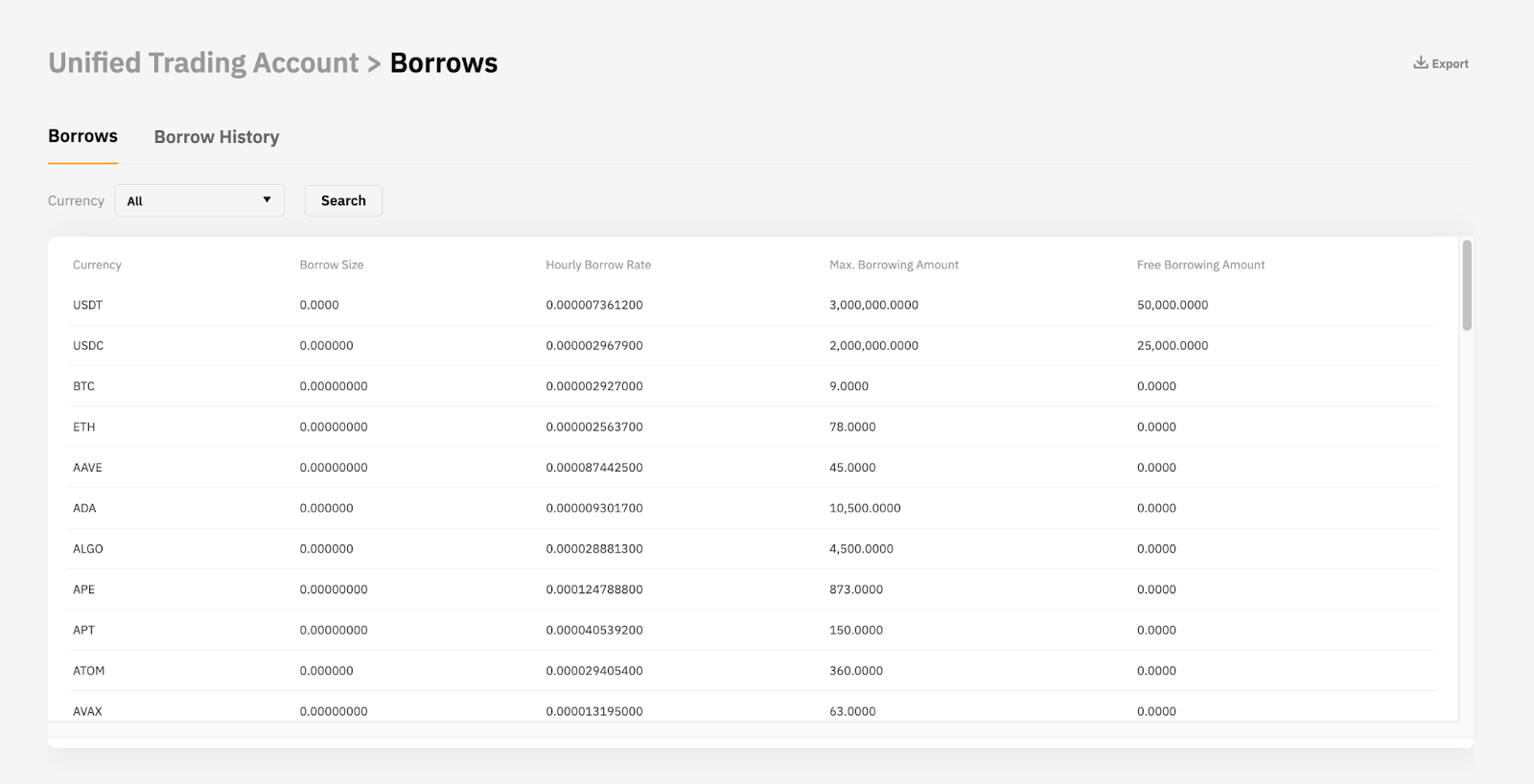
Task: Click the ETH row in table
Action: pyautogui.click(x=84, y=427)
